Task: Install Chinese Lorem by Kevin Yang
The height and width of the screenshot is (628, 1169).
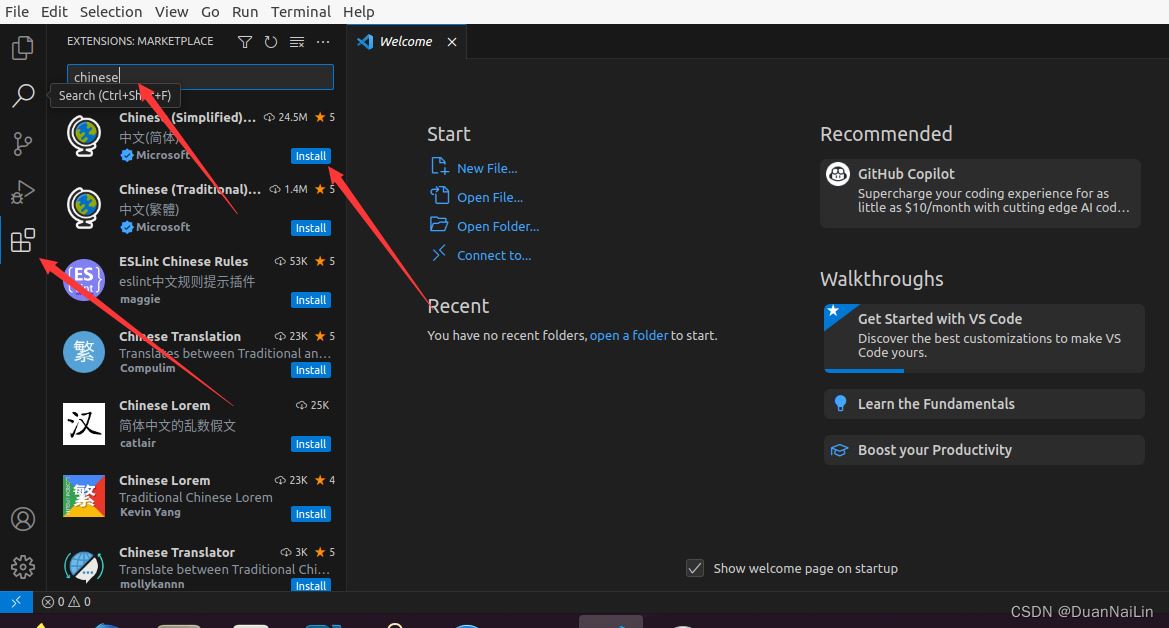Action: click(x=311, y=514)
